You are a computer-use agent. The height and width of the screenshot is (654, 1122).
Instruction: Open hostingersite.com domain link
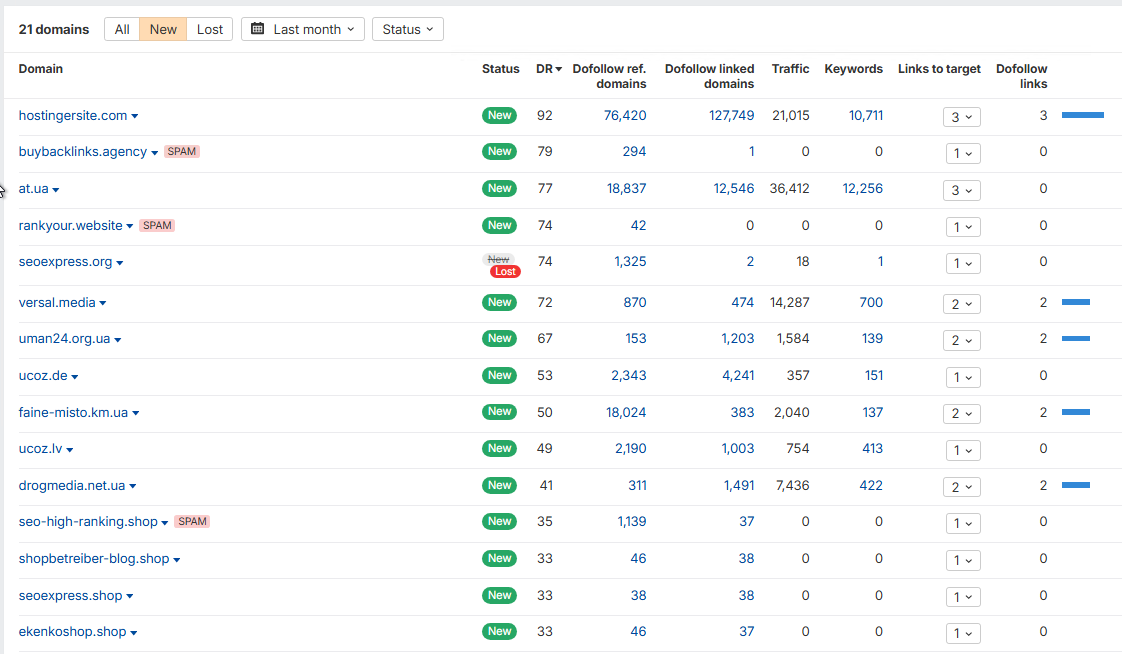tap(73, 115)
